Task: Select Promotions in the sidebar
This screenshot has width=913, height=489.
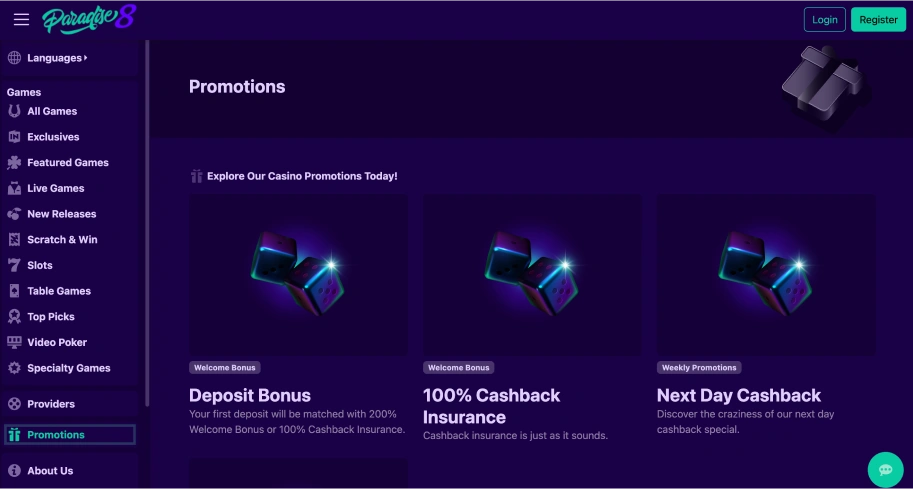Action: pos(56,435)
